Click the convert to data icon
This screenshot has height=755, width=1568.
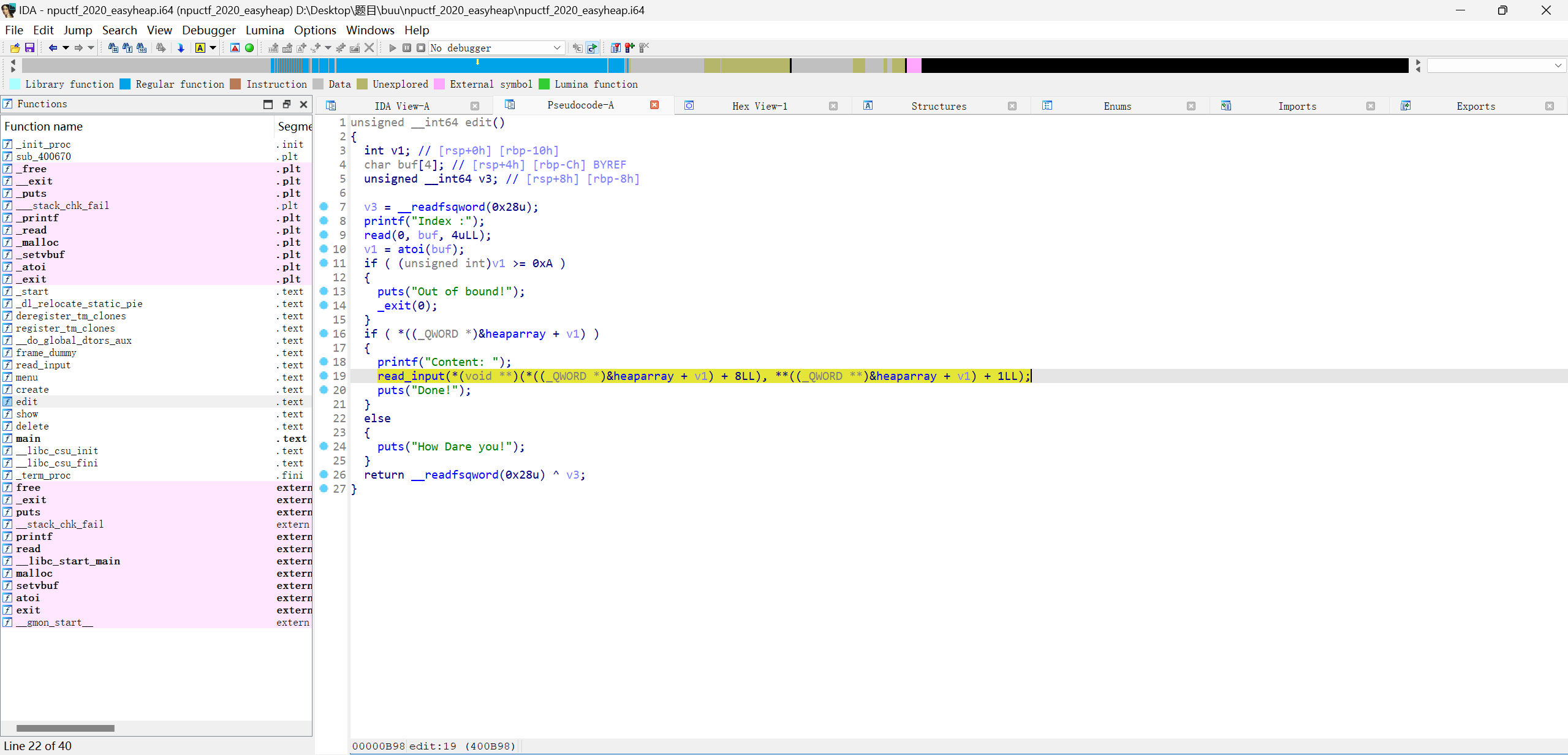(x=287, y=48)
